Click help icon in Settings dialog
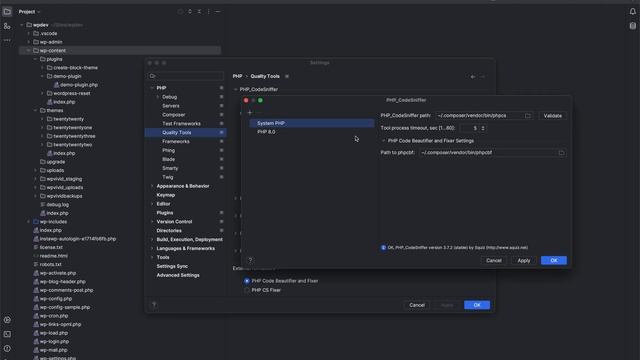This screenshot has width=640, height=360. pyautogui.click(x=154, y=304)
